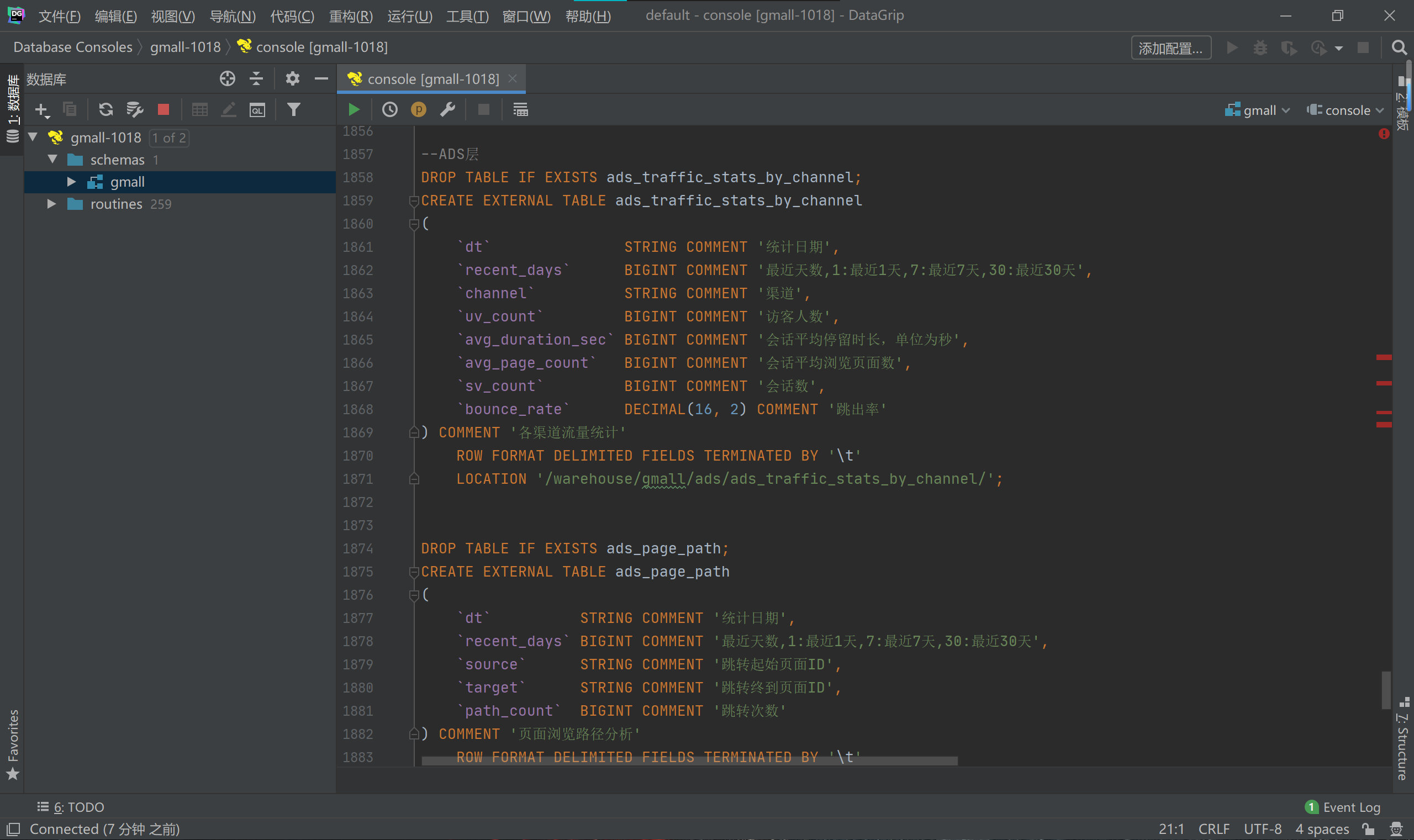Open the 运行(U) menu
Screen dimensions: 1414x840
point(409,16)
